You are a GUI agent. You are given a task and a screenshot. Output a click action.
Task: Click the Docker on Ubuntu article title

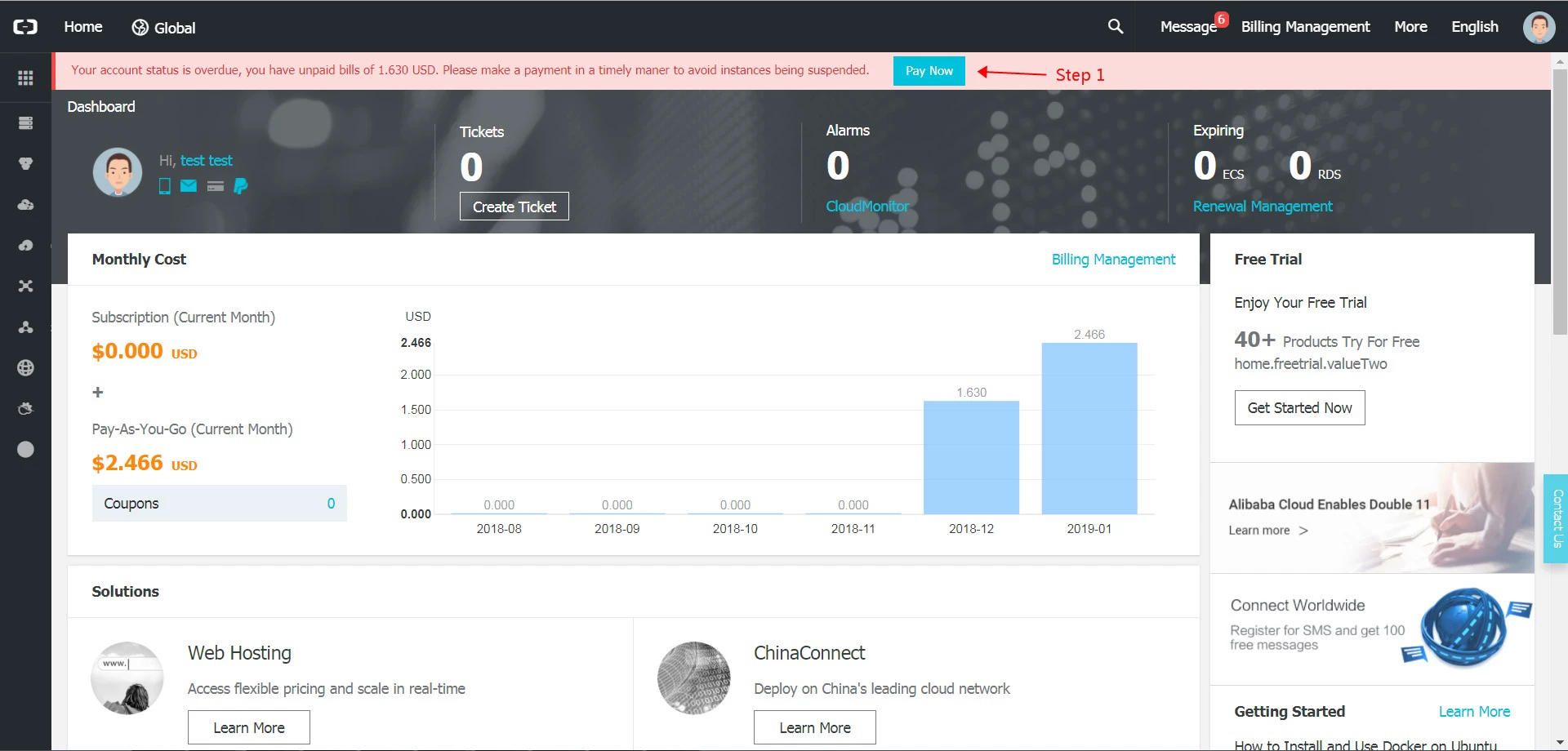pos(1365,745)
